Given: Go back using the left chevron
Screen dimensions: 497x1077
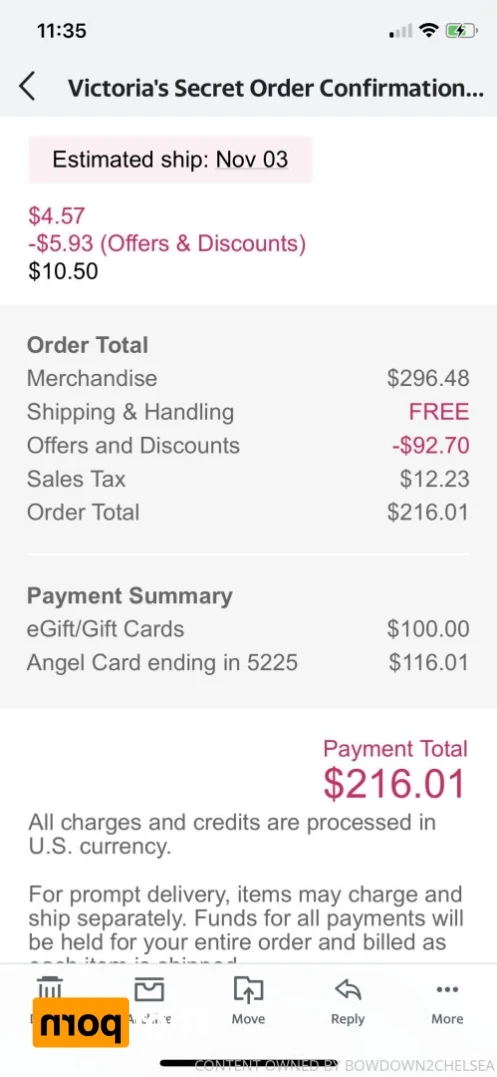Looking at the screenshot, I should click(x=27, y=88).
